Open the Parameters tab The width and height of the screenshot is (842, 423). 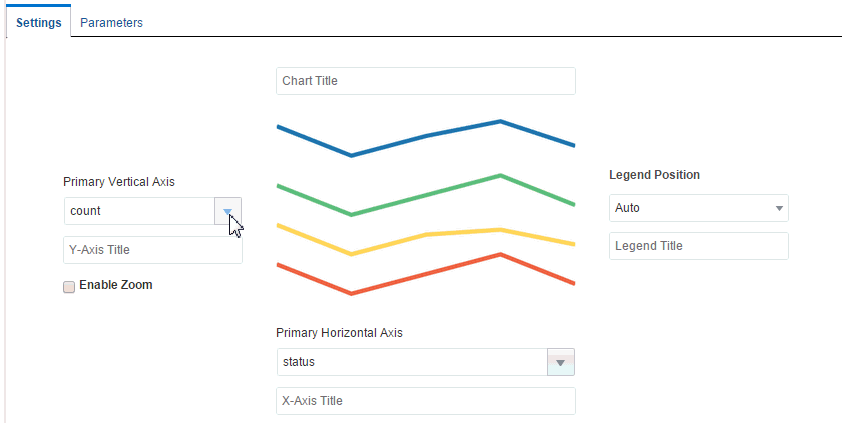(111, 22)
